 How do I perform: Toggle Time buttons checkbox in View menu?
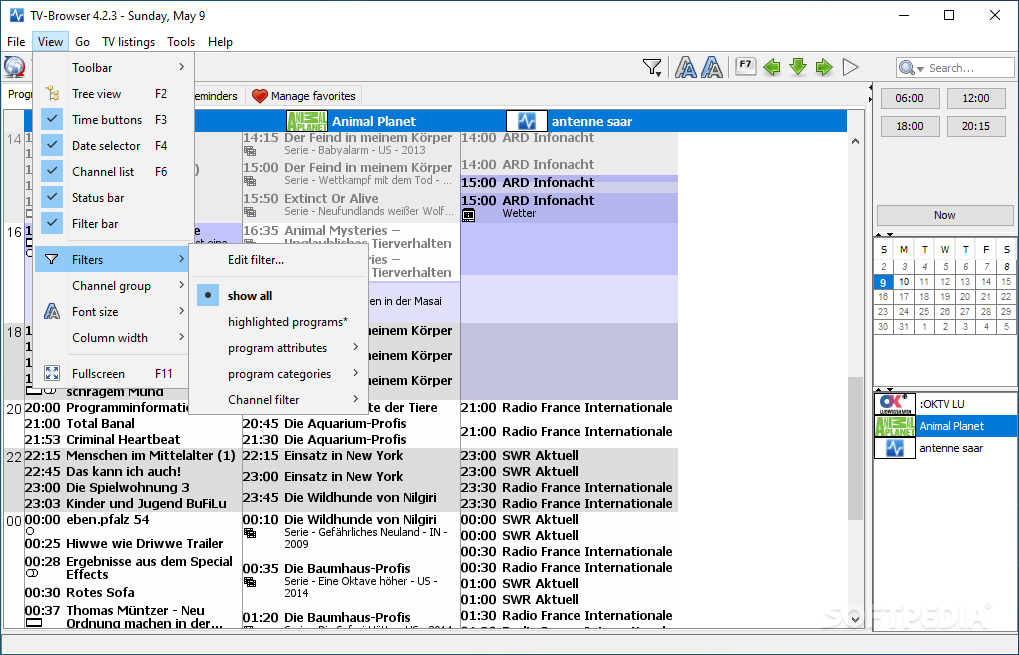pyautogui.click(x=52, y=120)
